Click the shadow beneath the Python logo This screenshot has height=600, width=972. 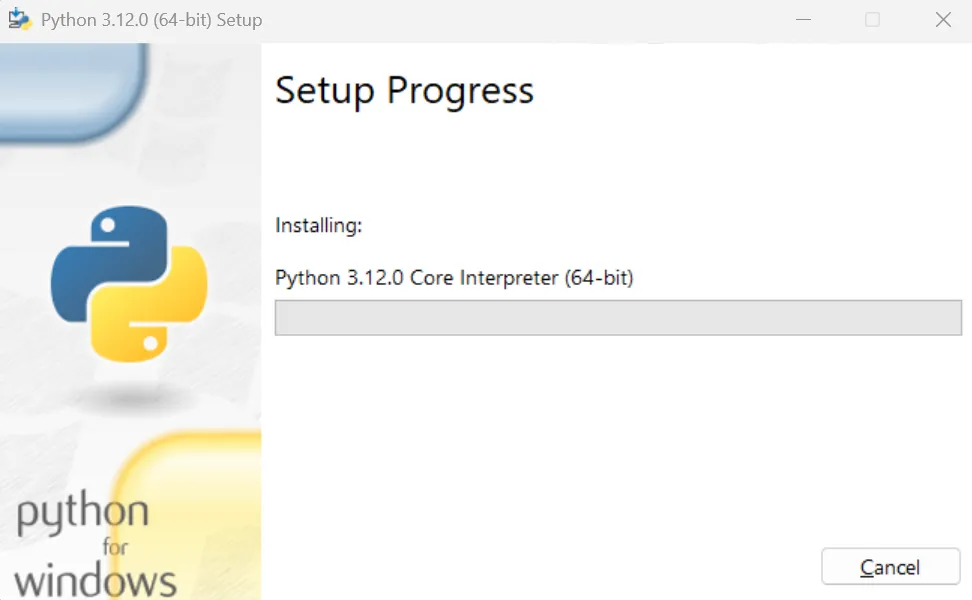128,398
